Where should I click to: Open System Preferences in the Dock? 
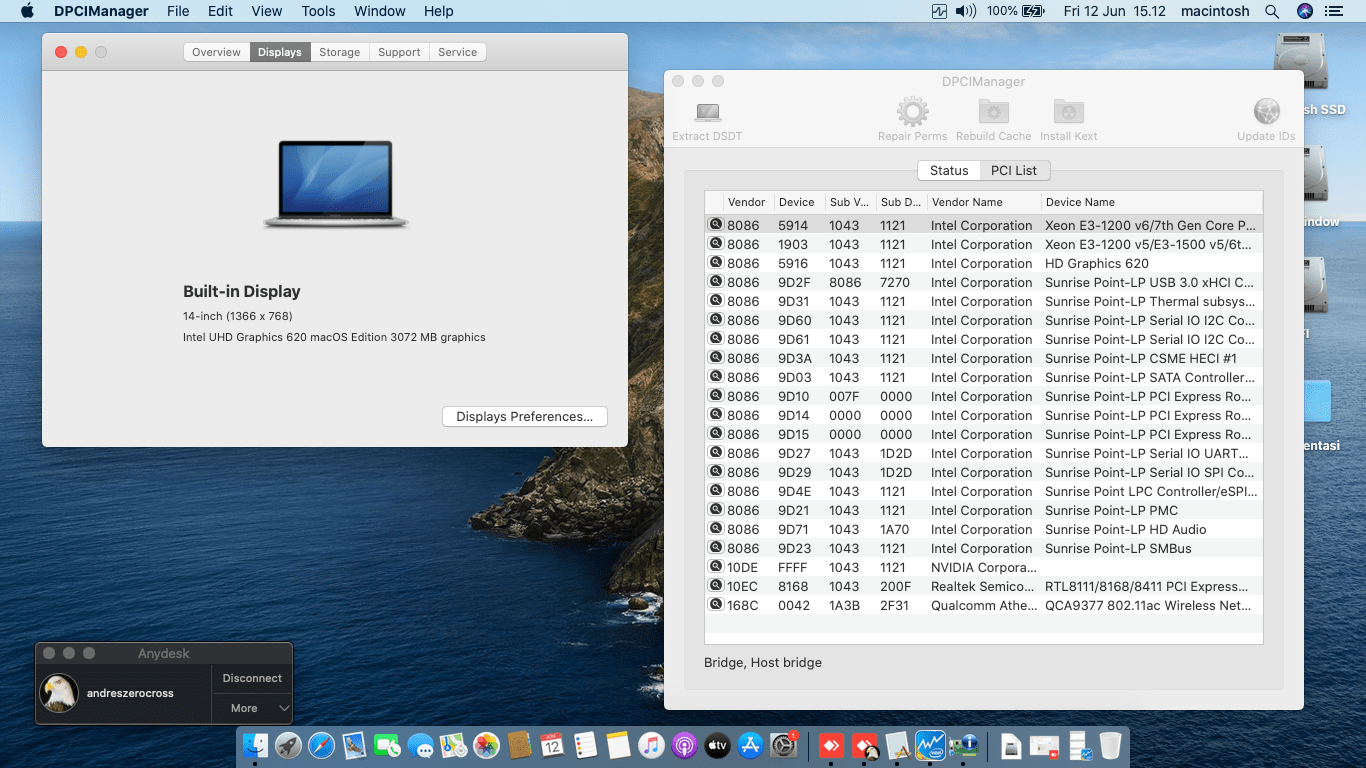pos(783,745)
